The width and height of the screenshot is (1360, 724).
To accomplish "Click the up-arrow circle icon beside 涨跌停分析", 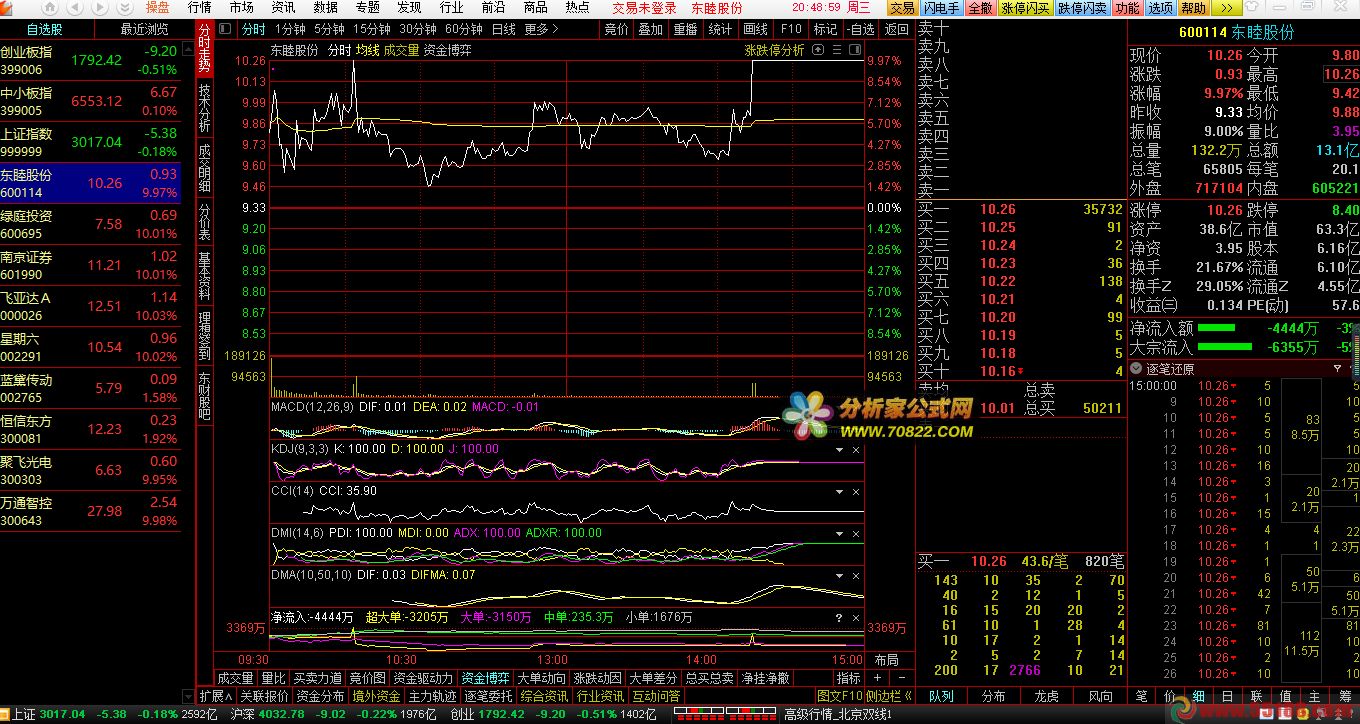I will pos(818,50).
